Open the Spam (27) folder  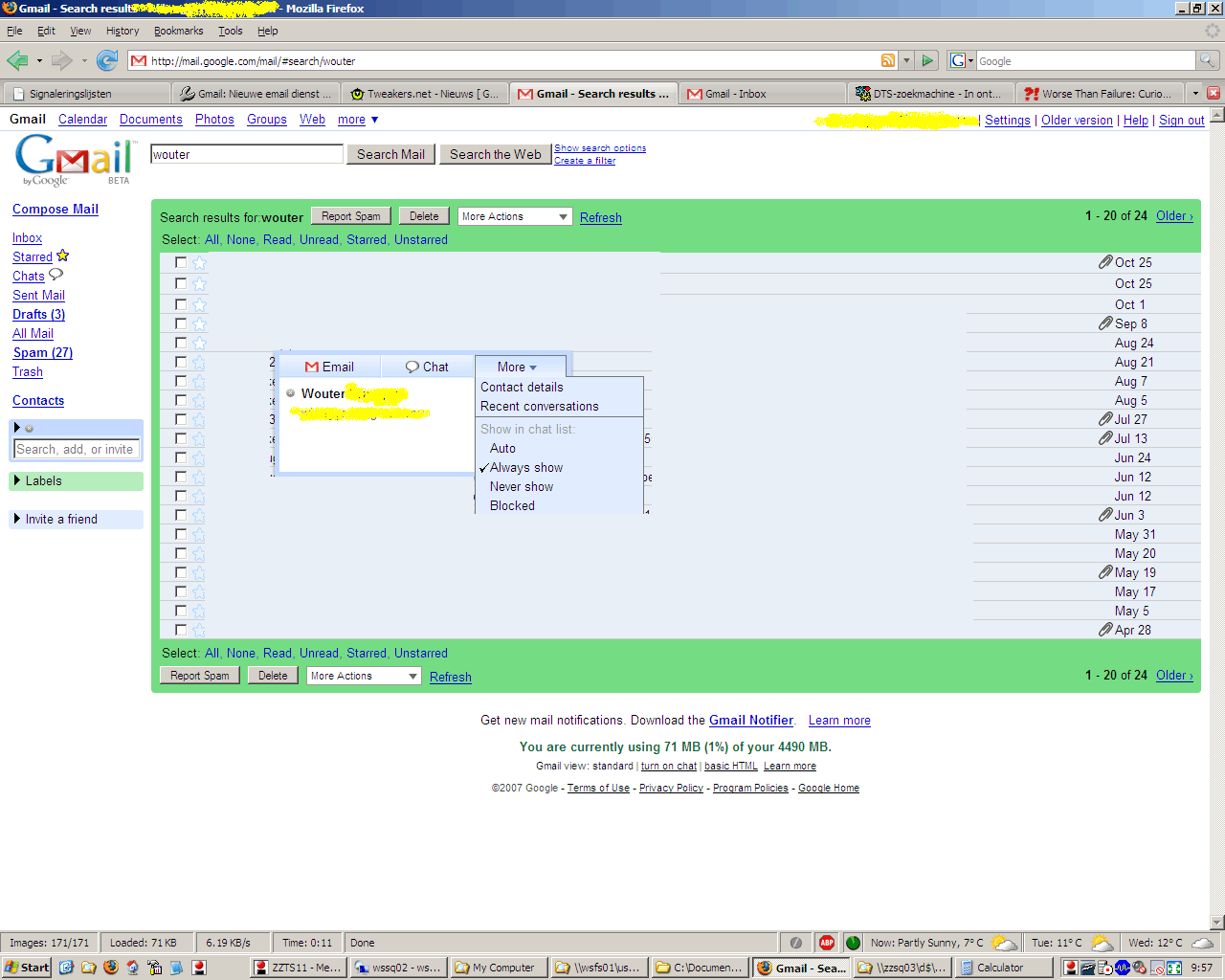[x=42, y=352]
